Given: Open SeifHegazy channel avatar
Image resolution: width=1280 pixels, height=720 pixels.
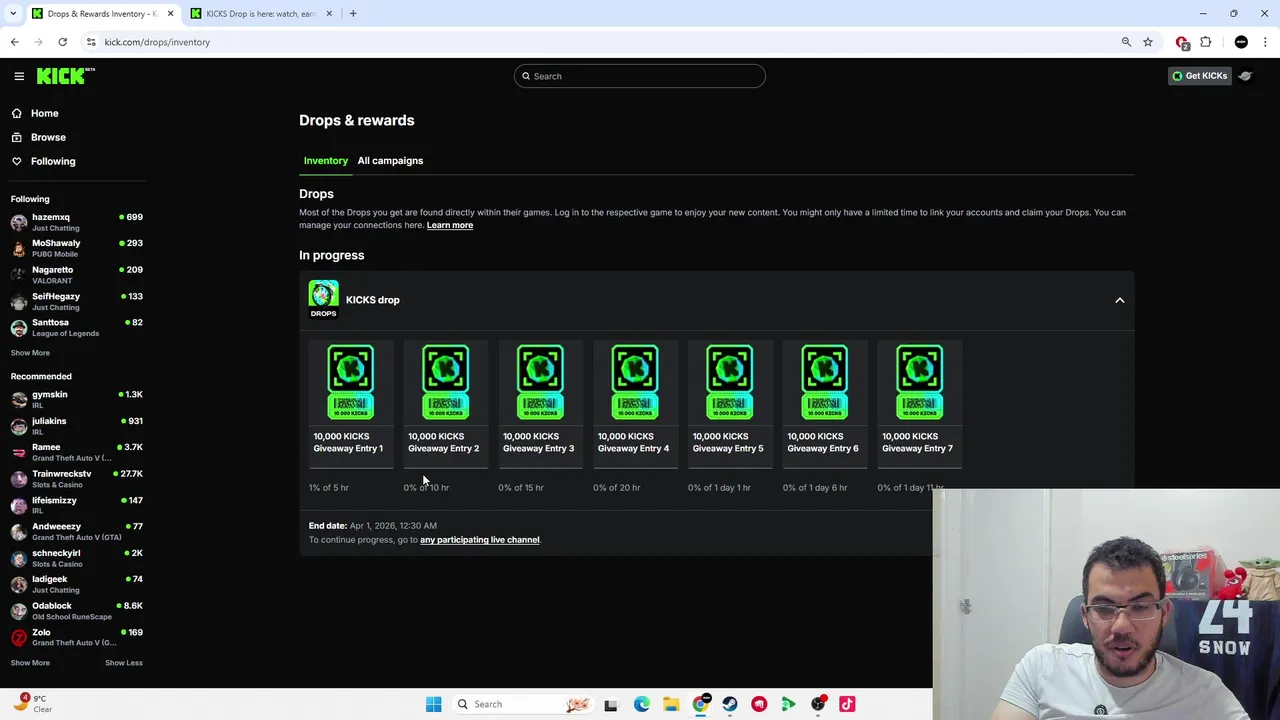Looking at the screenshot, I should [19, 301].
